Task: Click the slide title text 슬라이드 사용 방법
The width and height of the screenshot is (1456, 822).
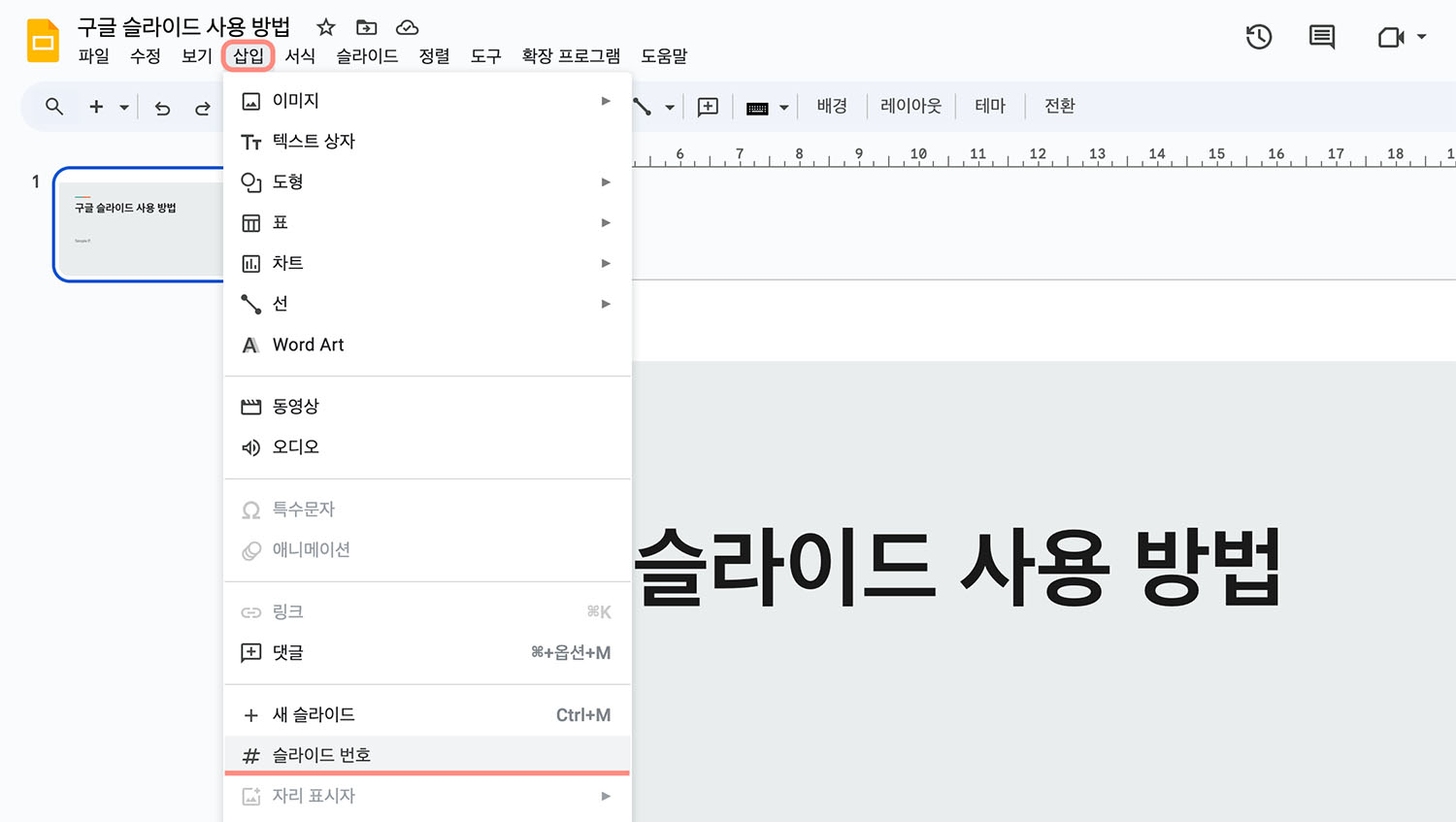Action: (957, 569)
